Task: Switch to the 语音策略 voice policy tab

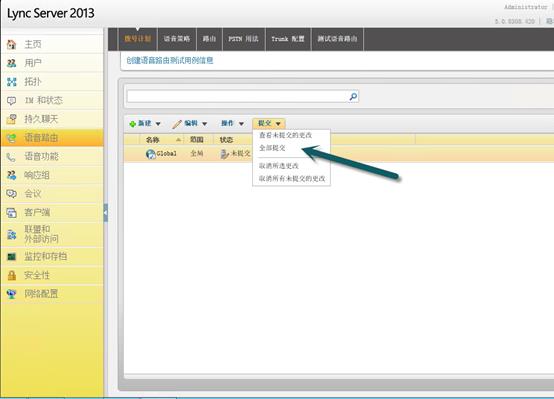Action: (x=177, y=39)
